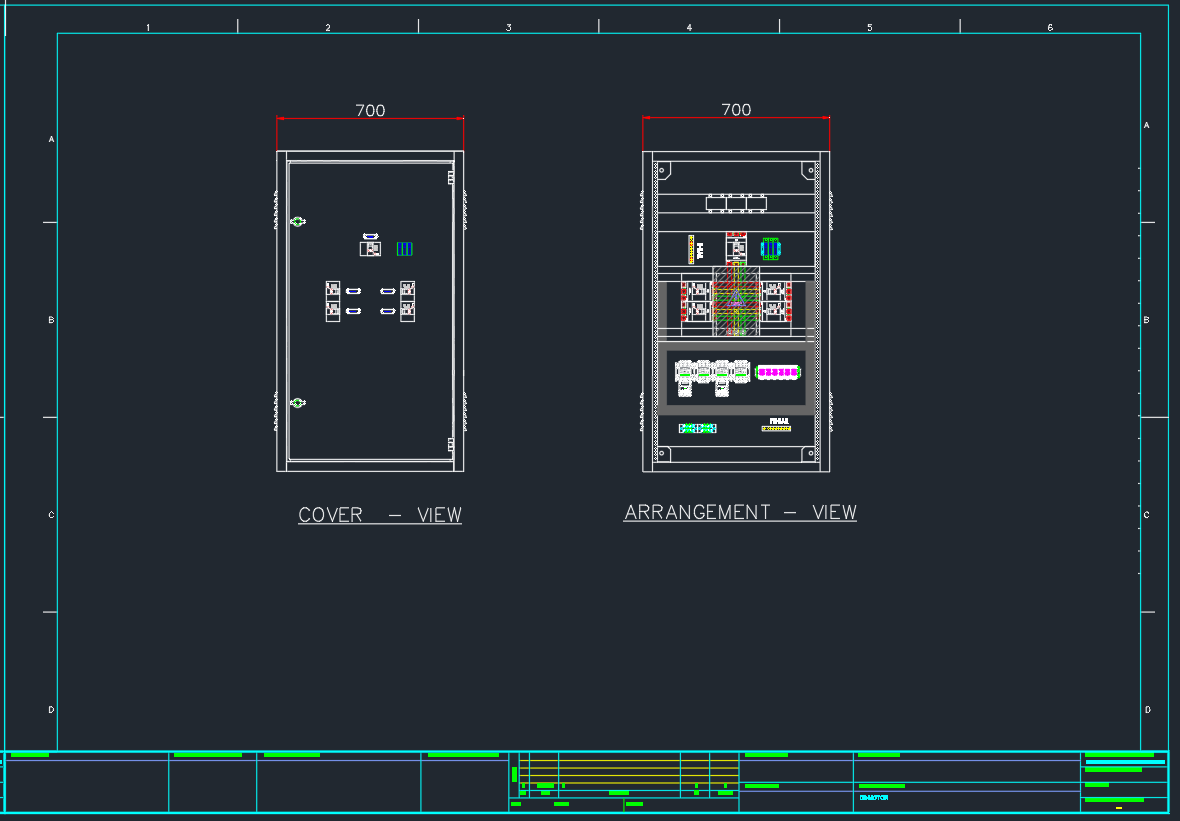The image size is (1180, 821).
Task: Click the upper green door lock on cover
Action: click(x=297, y=221)
